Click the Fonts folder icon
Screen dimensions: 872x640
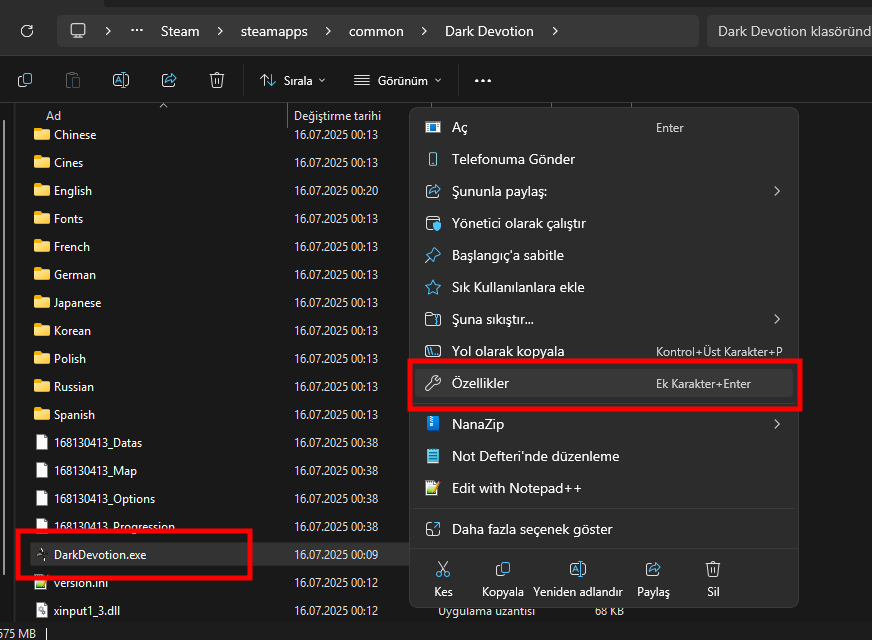[42, 218]
